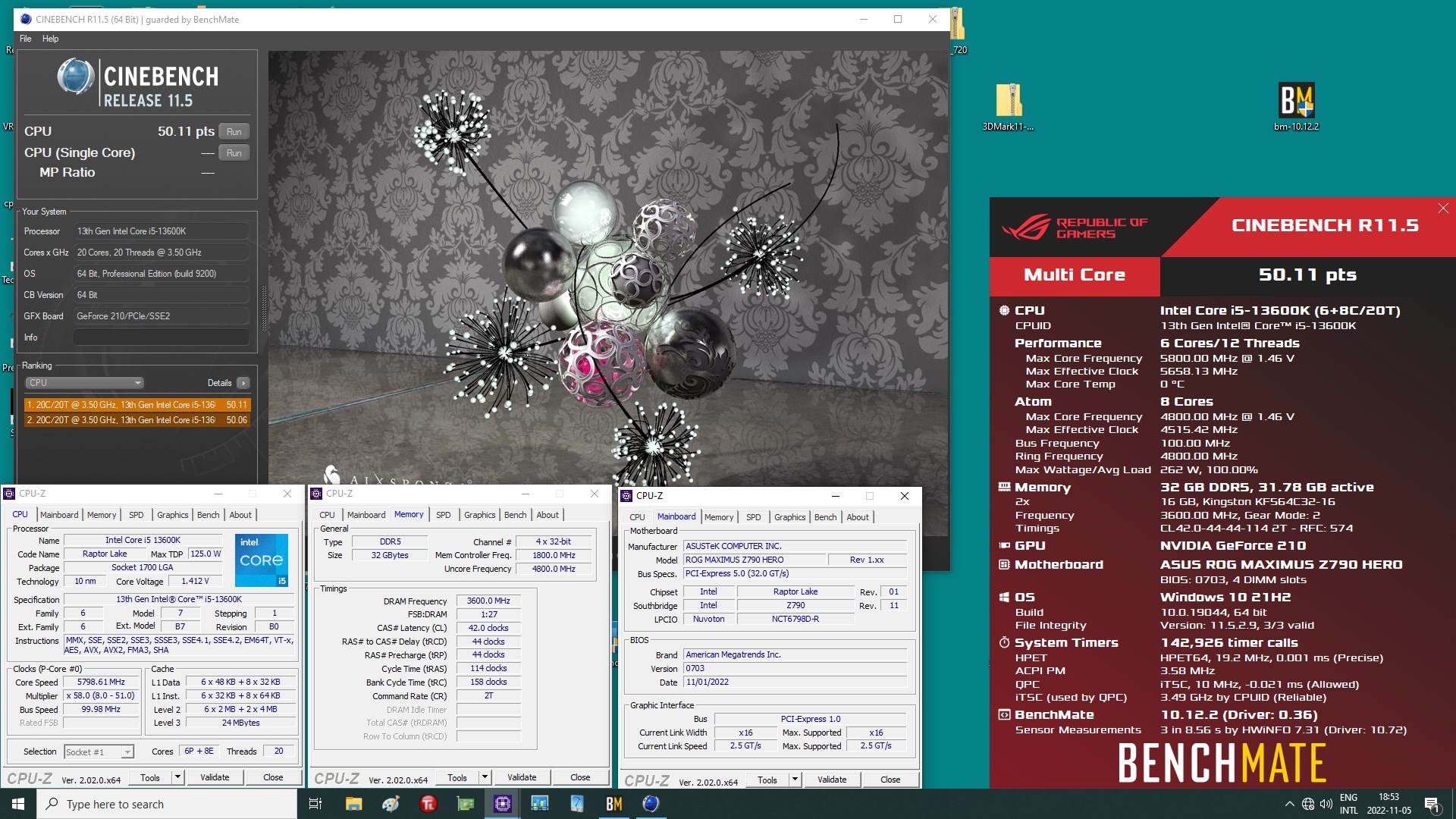Select ranking entry scoring 50.11
This screenshot has height=819, width=1456.
click(137, 405)
